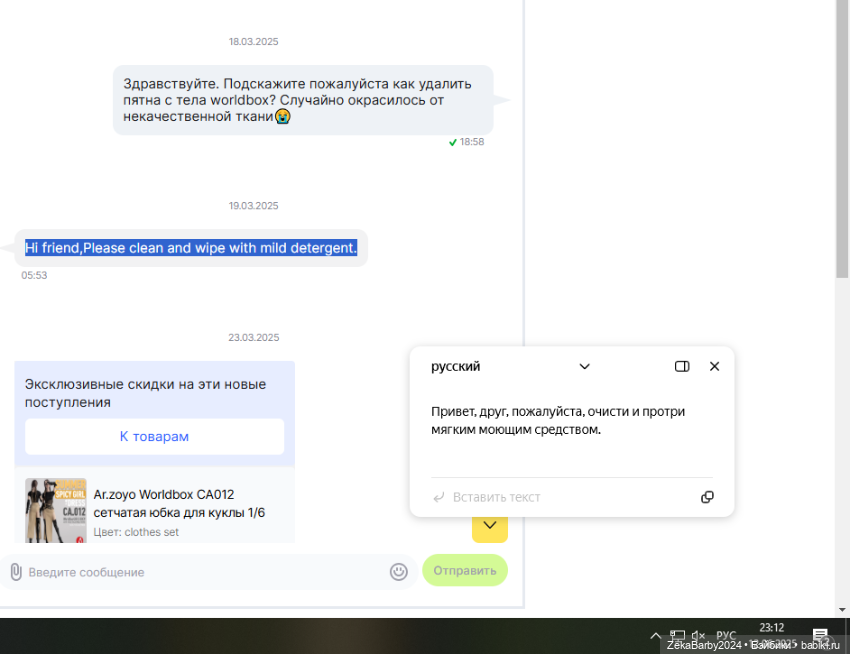This screenshot has height=654, width=850.
Task: Switch the РУС keyboard language indicator
Action: (x=726, y=635)
